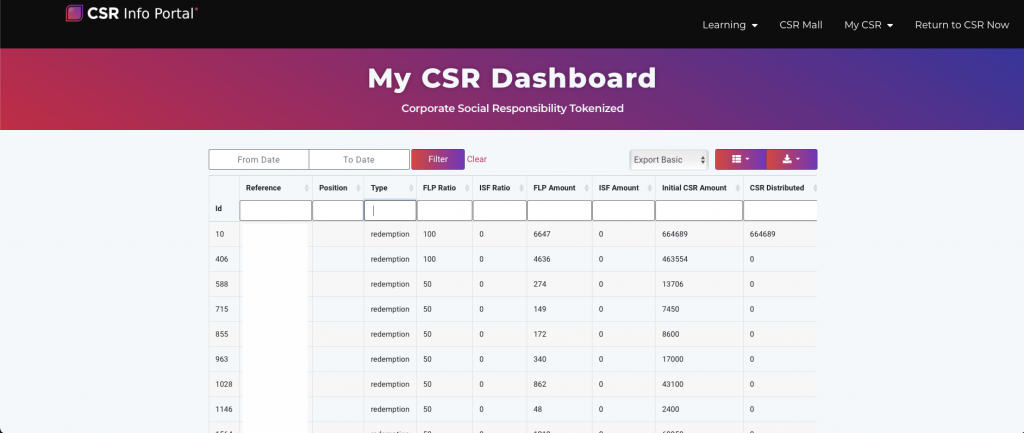Sort by ISF Amount sort arrows
1024x433 pixels.
[x=650, y=188]
